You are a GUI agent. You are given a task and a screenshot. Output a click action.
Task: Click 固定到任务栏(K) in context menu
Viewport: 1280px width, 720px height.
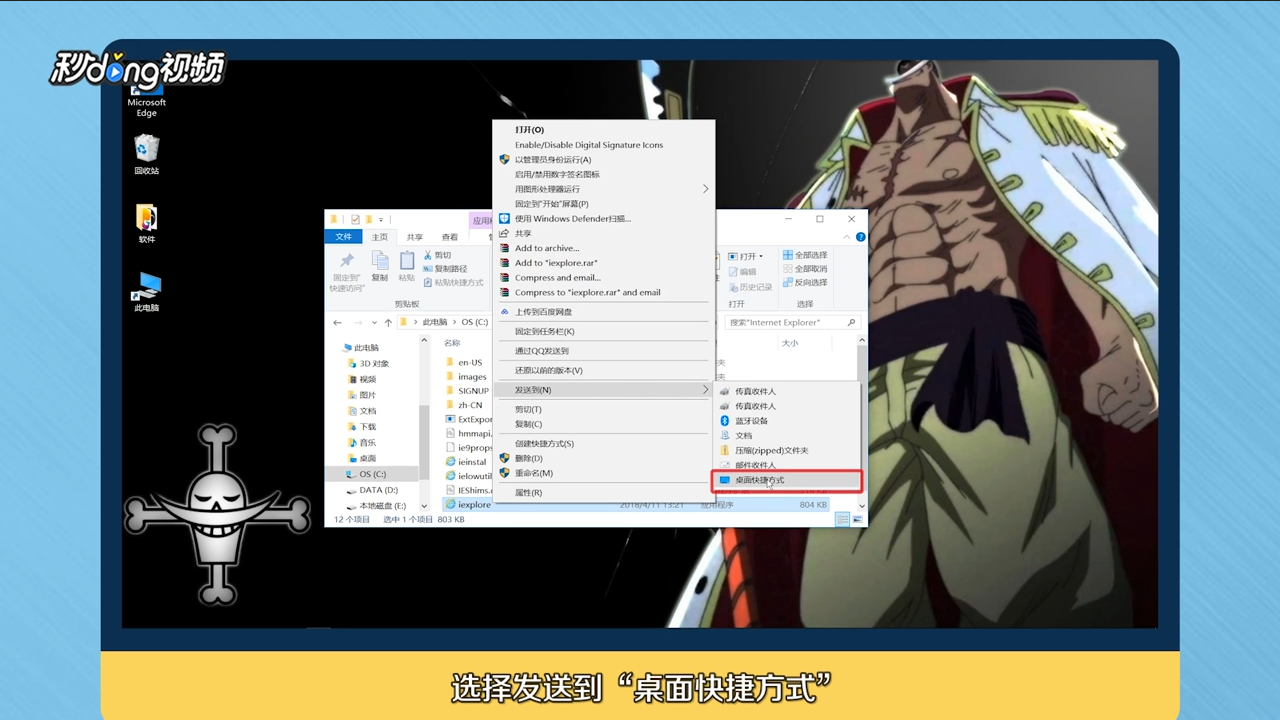603,331
